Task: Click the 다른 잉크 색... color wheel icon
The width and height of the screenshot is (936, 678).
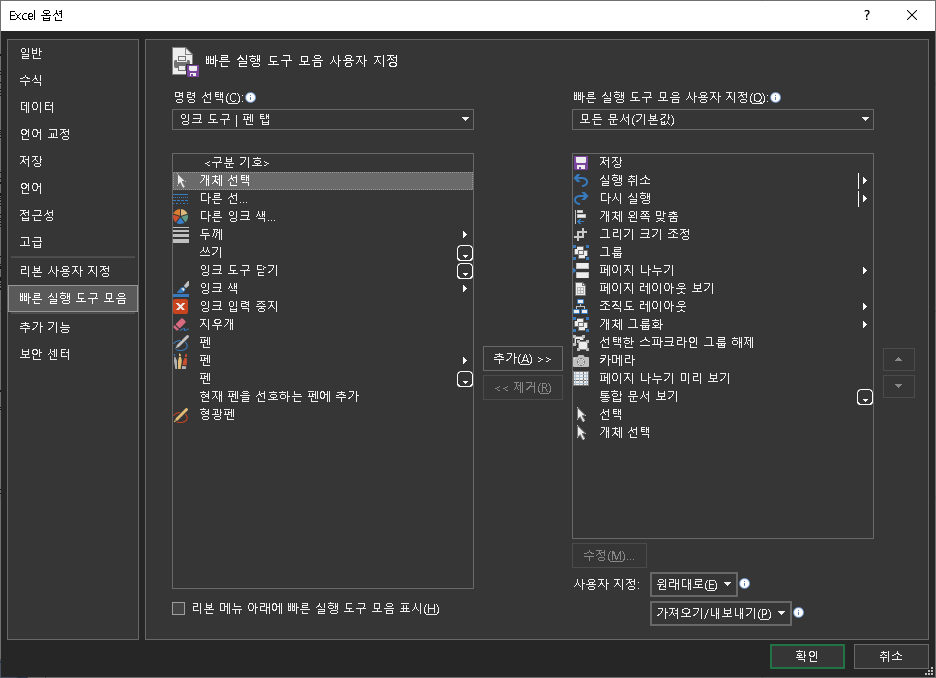Action: pos(180,216)
